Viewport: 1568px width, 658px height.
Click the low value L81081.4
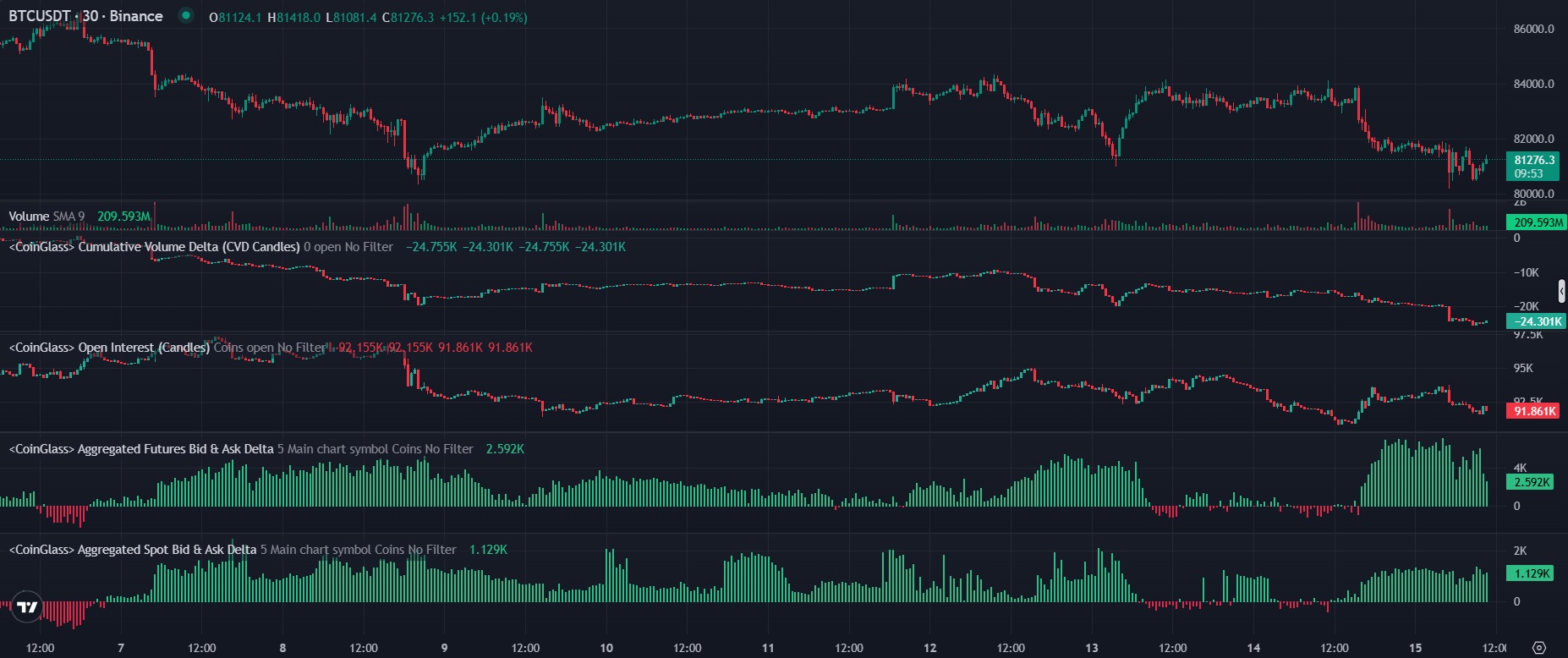pos(351,18)
